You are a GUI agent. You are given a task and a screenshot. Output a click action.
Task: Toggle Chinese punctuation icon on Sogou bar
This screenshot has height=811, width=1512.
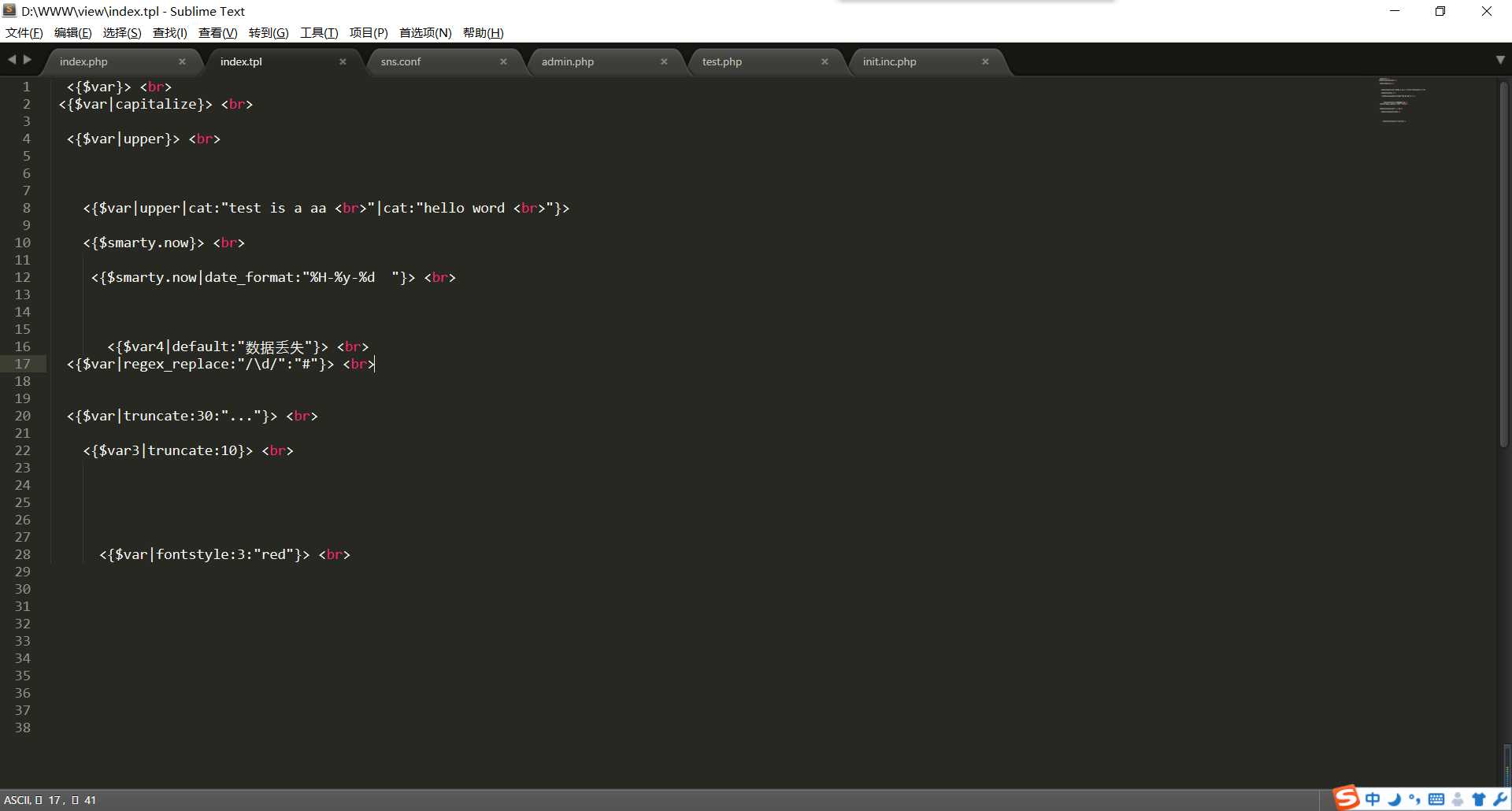click(x=1415, y=799)
